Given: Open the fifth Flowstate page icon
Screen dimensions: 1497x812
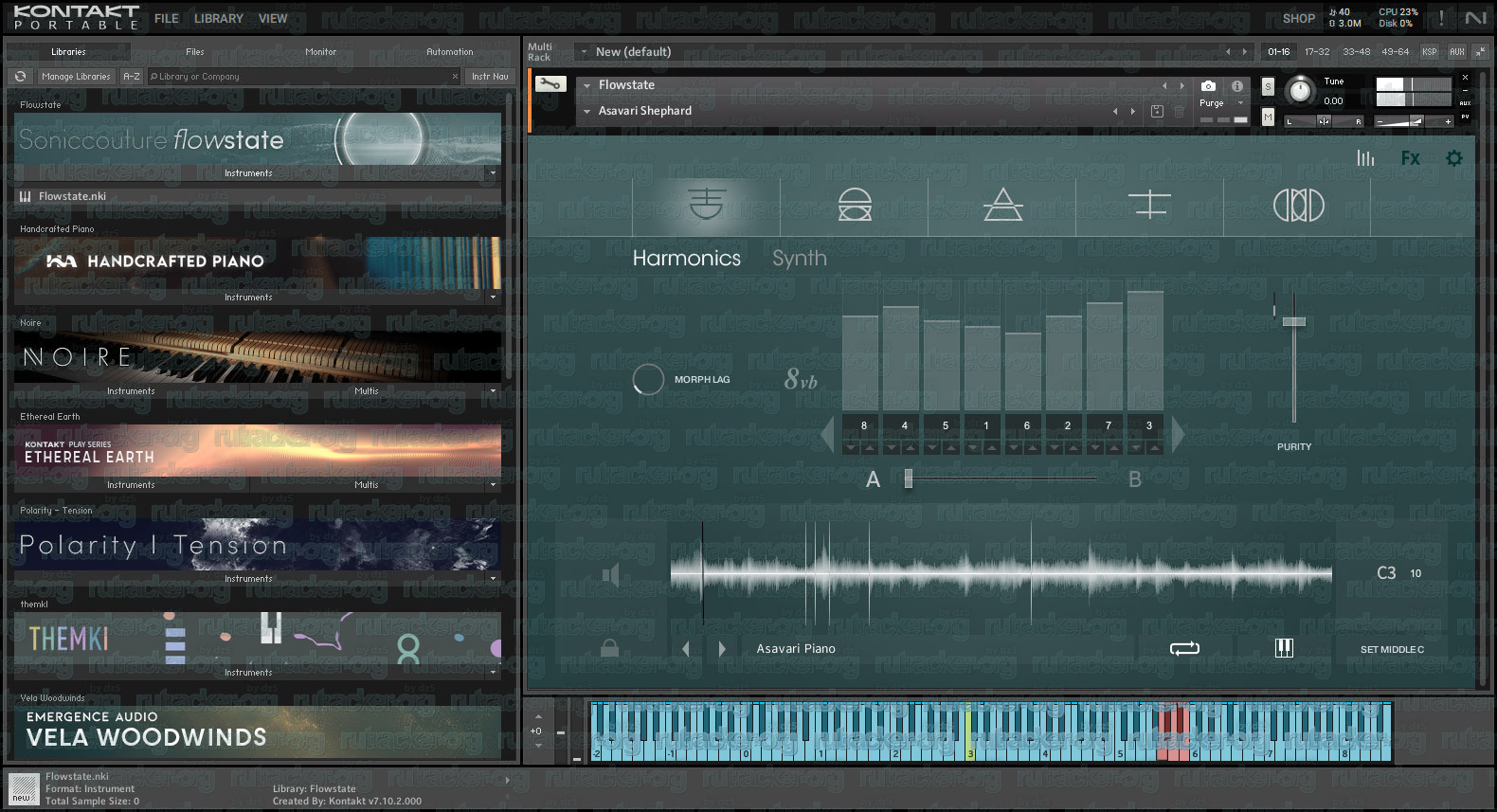Looking at the screenshot, I should click(x=1298, y=205).
